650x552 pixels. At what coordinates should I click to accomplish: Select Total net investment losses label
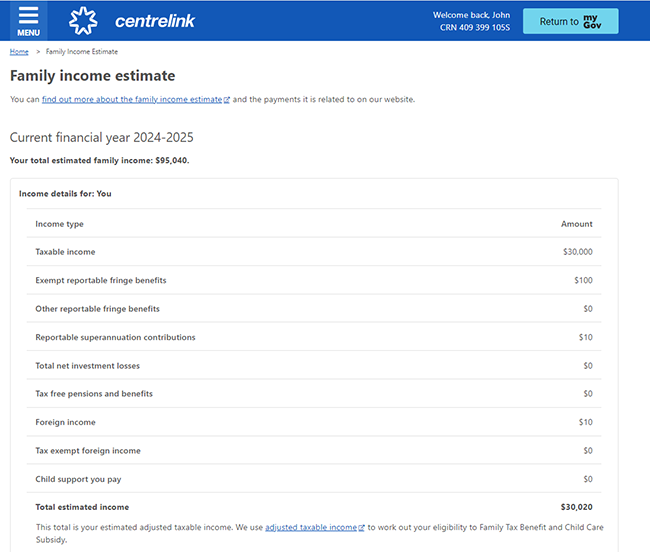(x=87, y=366)
